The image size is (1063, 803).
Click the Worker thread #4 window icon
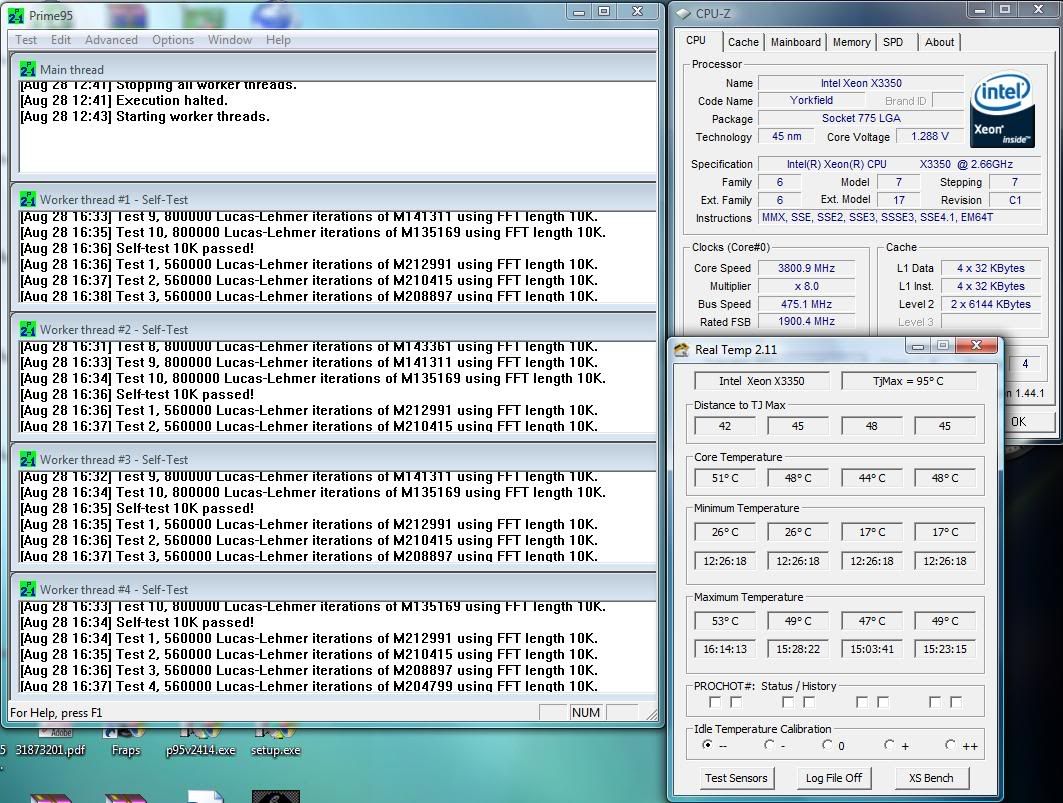tap(28, 589)
